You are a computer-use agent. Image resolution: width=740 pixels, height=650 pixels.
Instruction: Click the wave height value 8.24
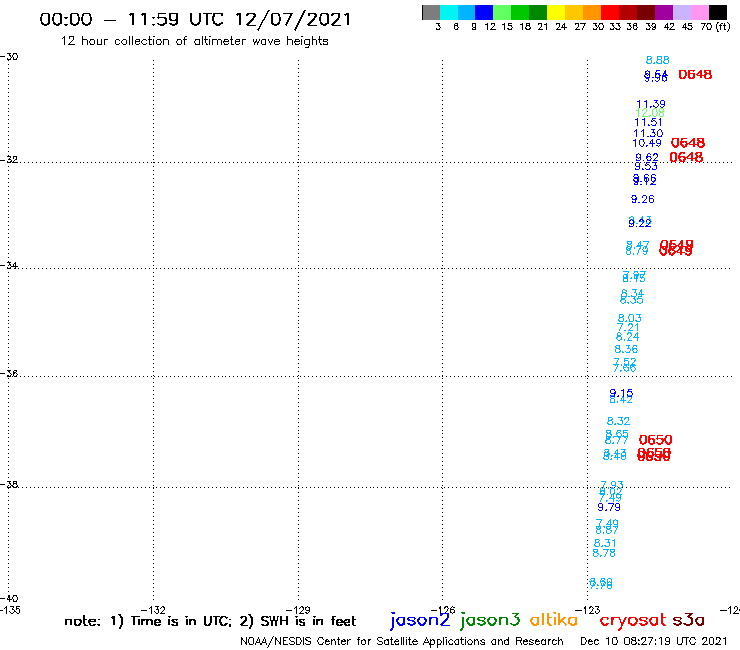627,337
